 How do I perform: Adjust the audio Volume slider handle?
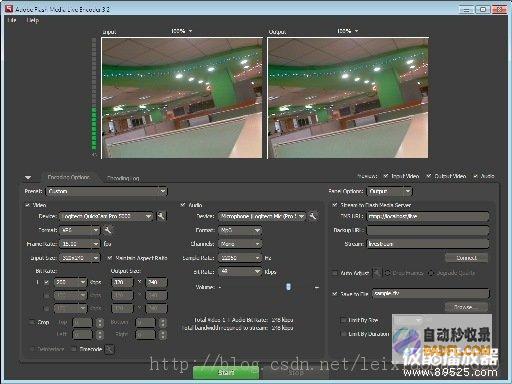tap(289, 287)
